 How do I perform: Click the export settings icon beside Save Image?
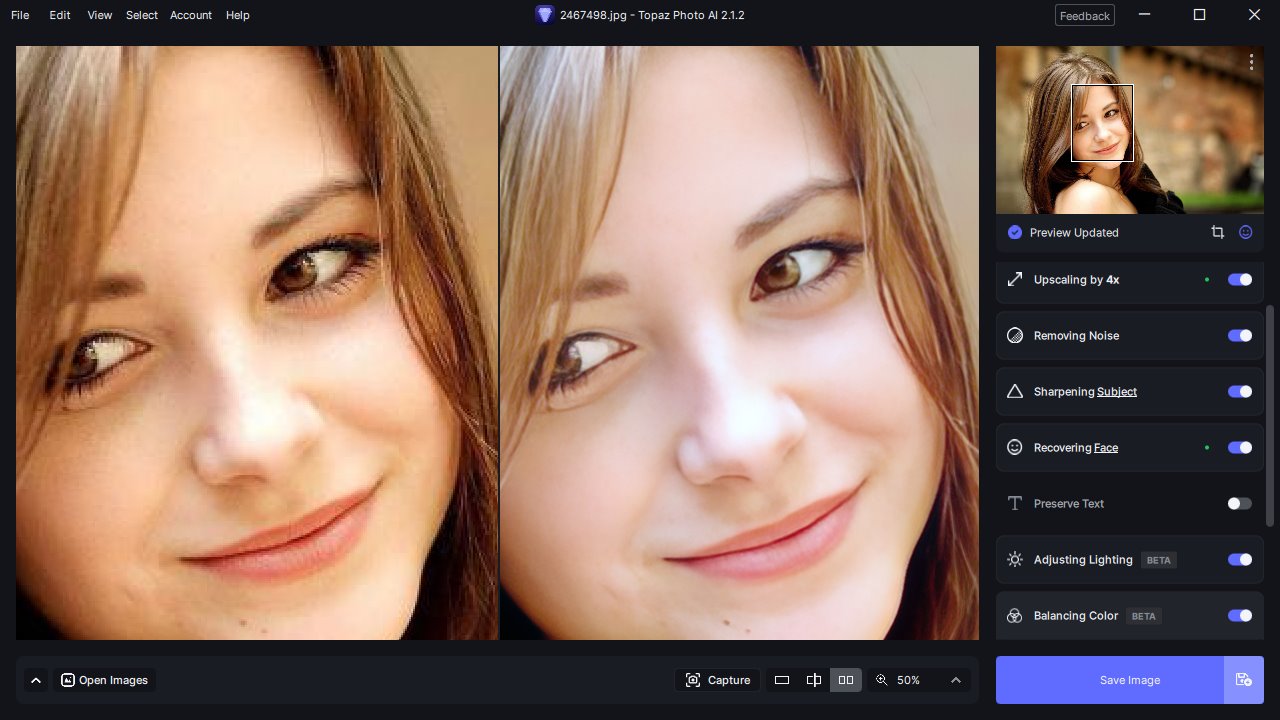tap(1243, 680)
